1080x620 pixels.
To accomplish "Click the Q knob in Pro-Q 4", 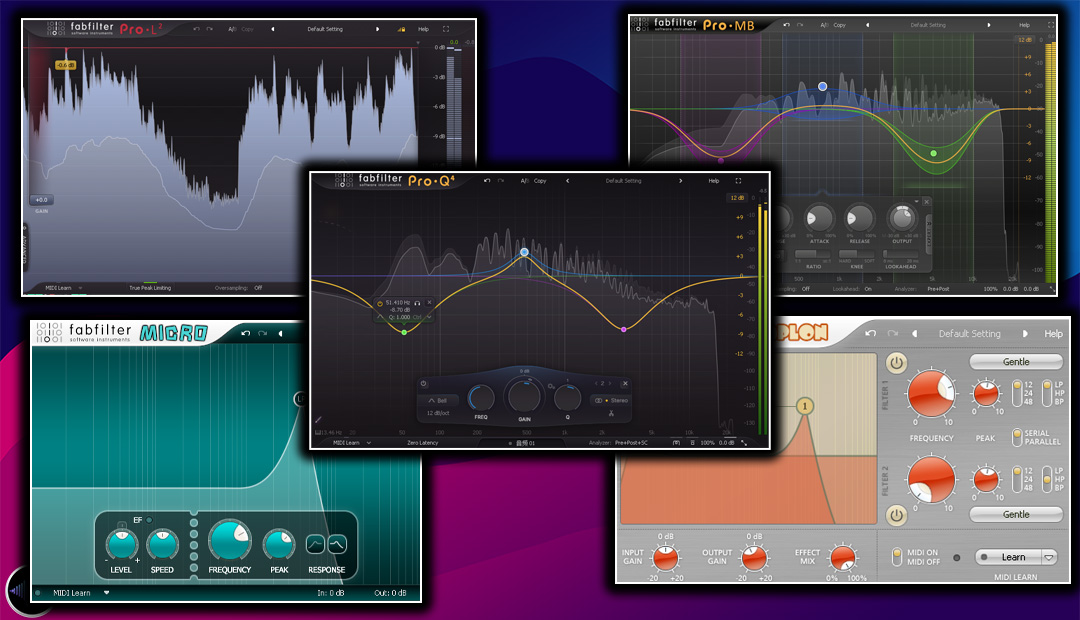I will click(x=568, y=398).
